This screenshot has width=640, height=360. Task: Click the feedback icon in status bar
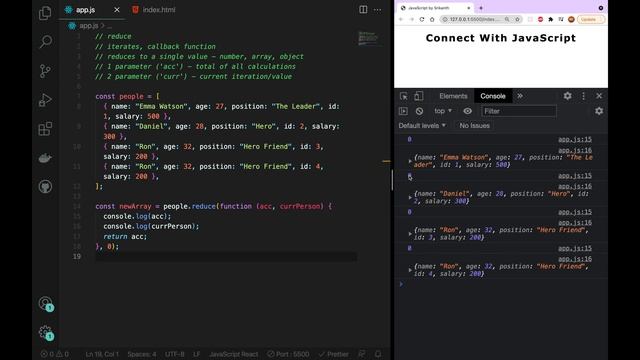tap(362, 354)
